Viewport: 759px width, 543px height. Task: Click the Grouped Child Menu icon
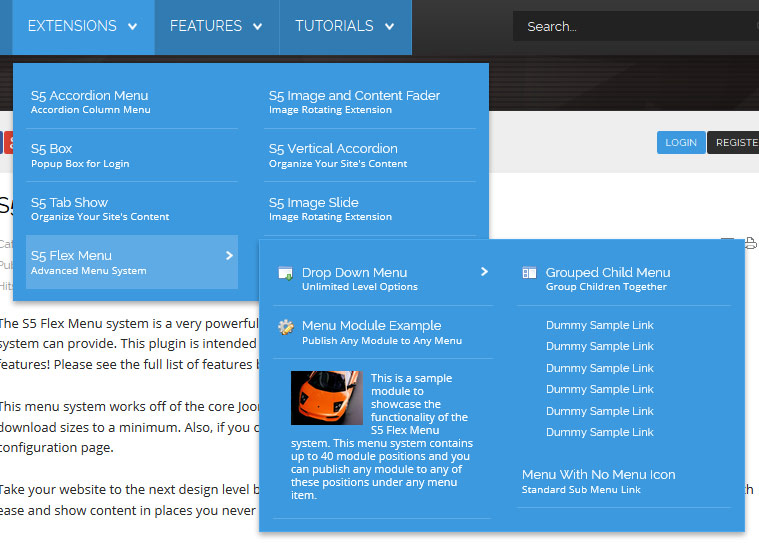point(529,273)
